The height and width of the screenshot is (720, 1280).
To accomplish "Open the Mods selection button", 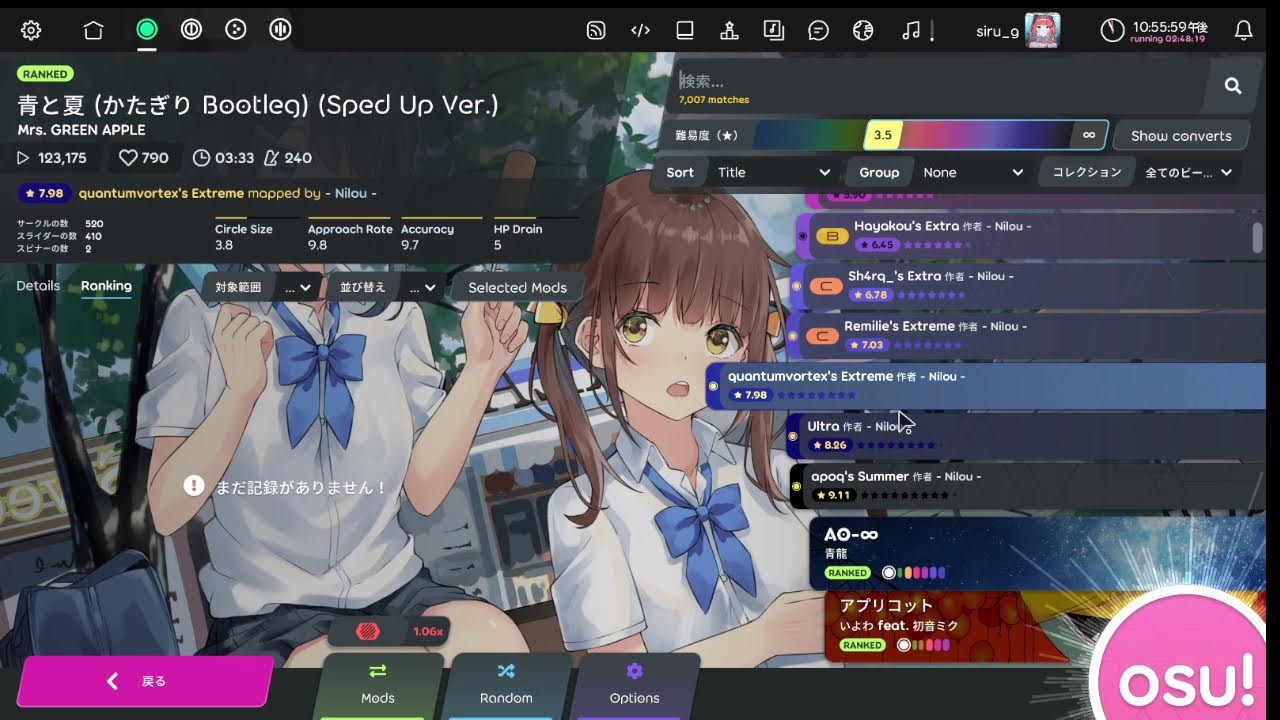I will pyautogui.click(x=378, y=685).
